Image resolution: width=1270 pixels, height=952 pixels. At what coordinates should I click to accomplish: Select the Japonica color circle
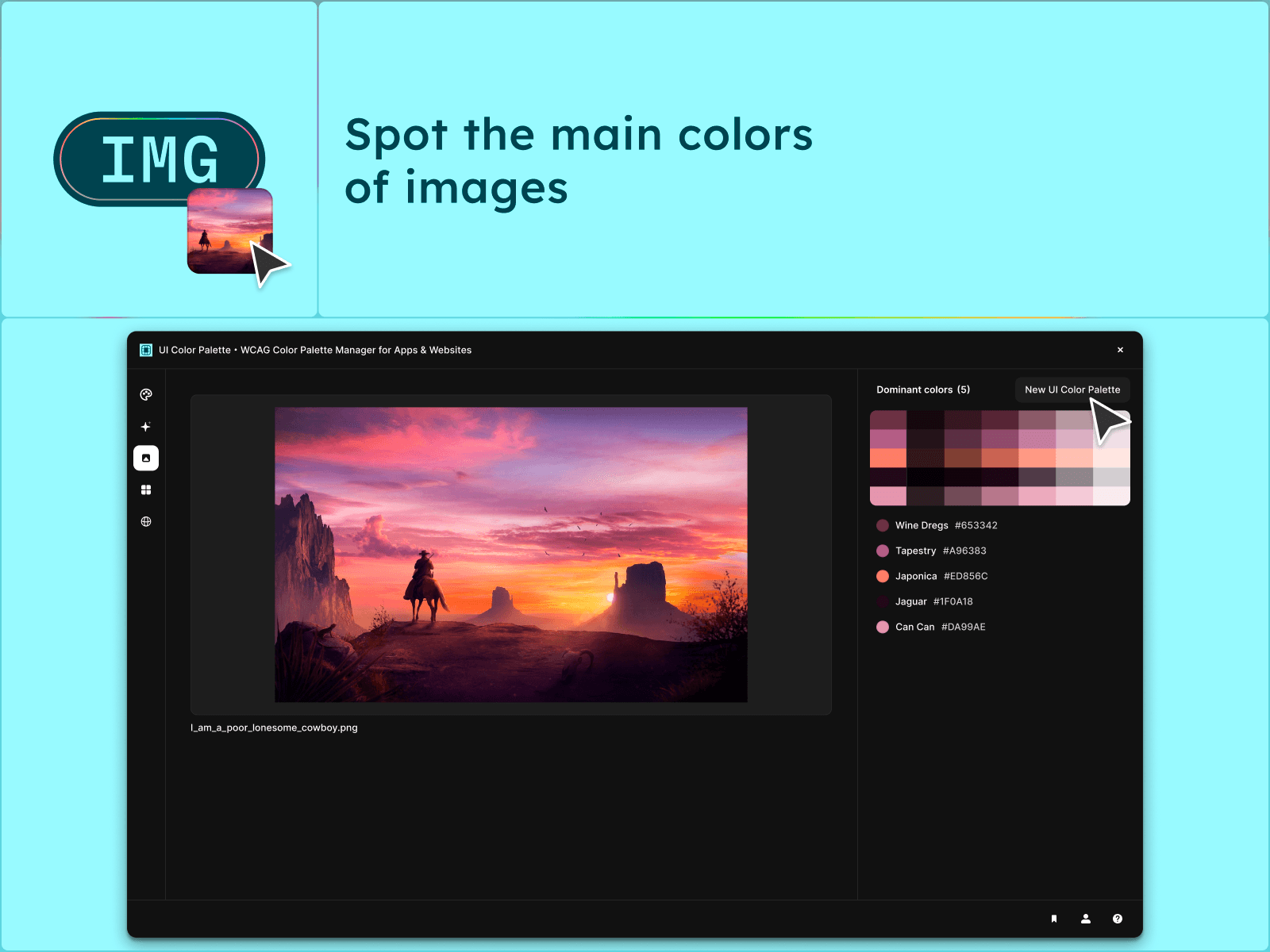pos(883,576)
